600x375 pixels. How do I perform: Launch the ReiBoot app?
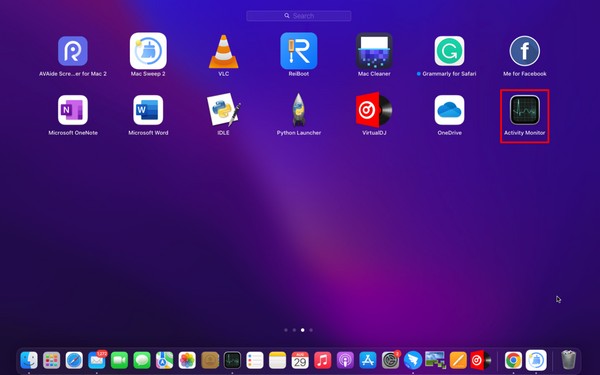[x=299, y=51]
